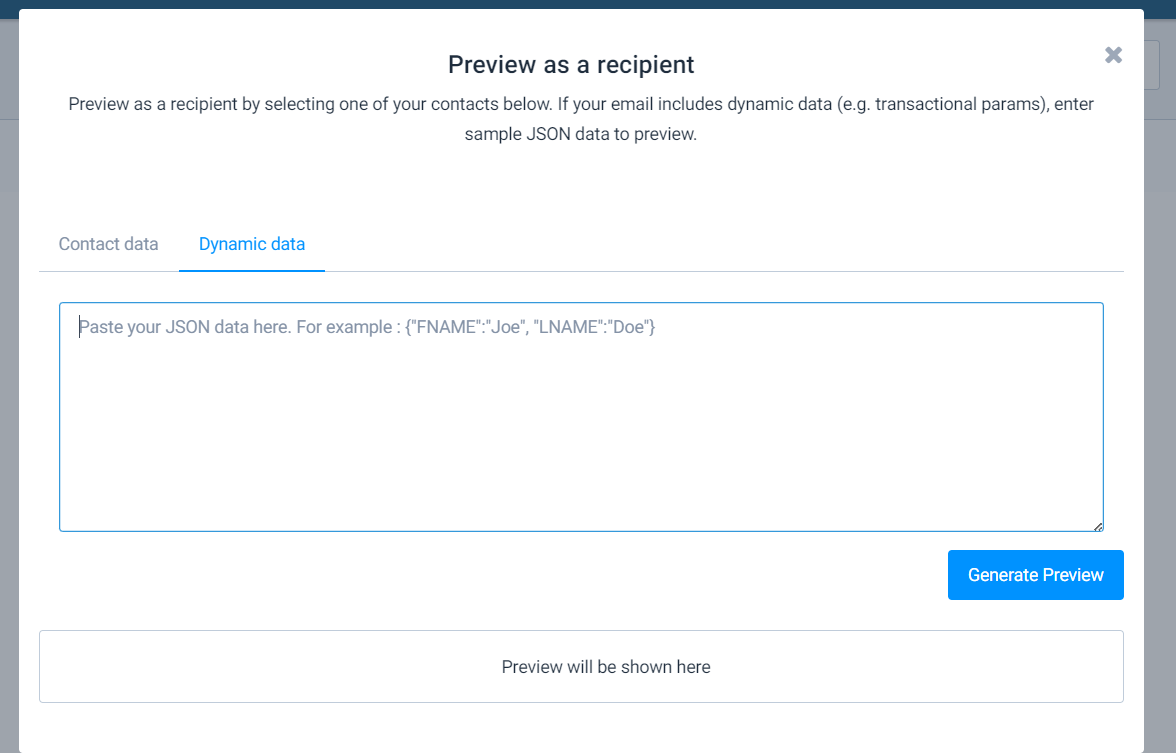1176x753 pixels.
Task: Click the dark header bar above dialog
Action: click(588, 4)
